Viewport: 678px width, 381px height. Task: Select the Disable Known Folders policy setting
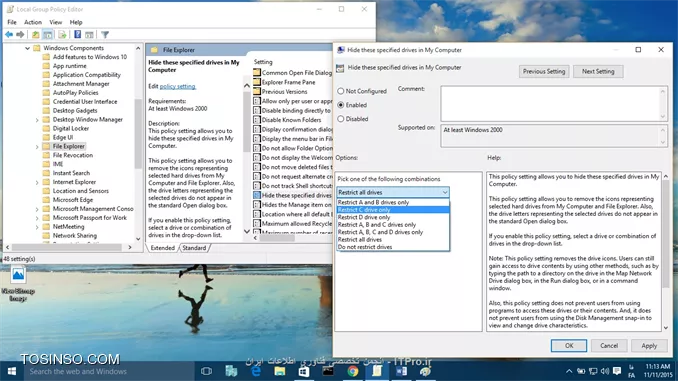(287, 120)
